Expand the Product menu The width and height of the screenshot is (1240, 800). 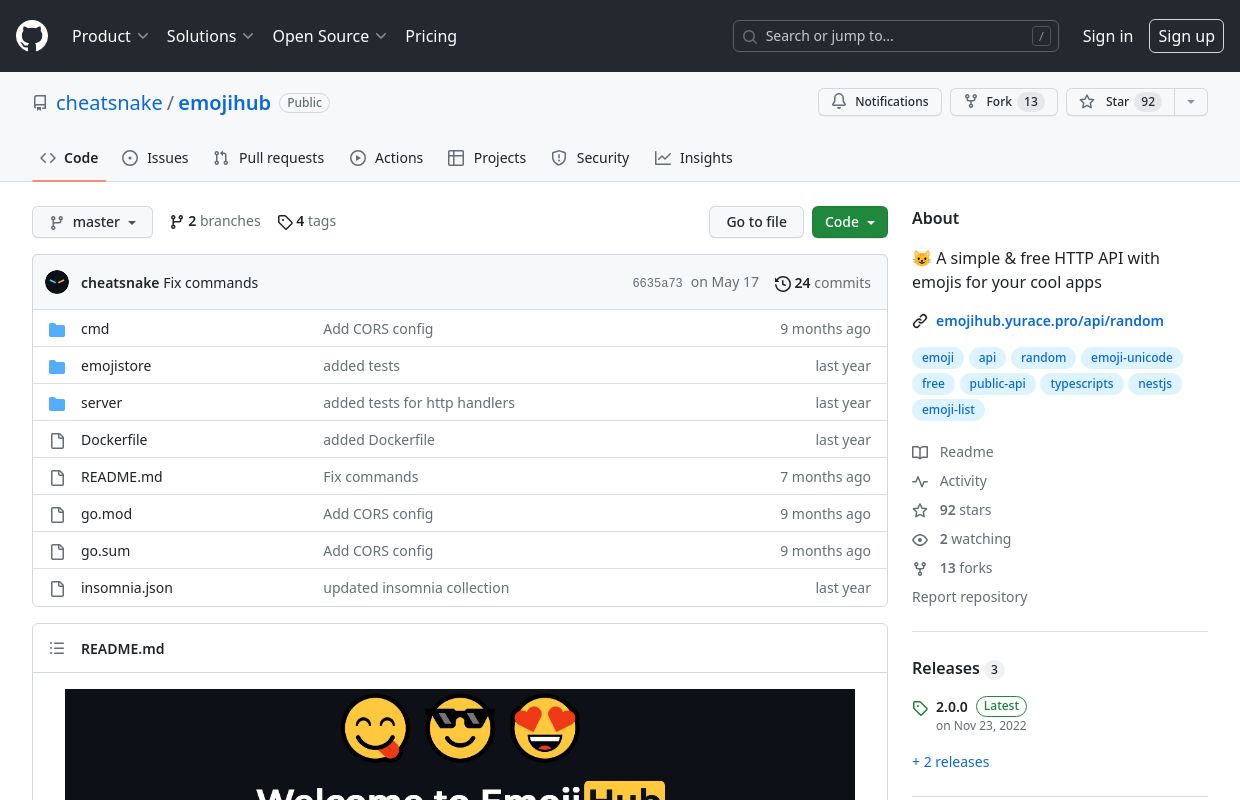tap(110, 36)
